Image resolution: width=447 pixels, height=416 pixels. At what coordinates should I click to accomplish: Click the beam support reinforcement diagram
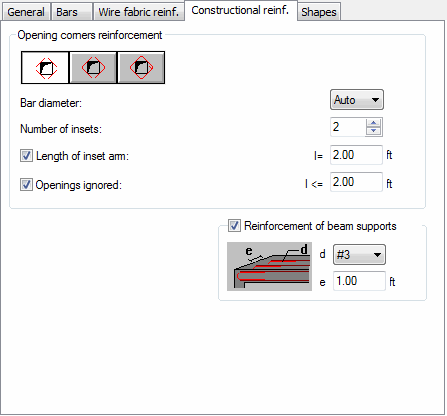point(269,267)
